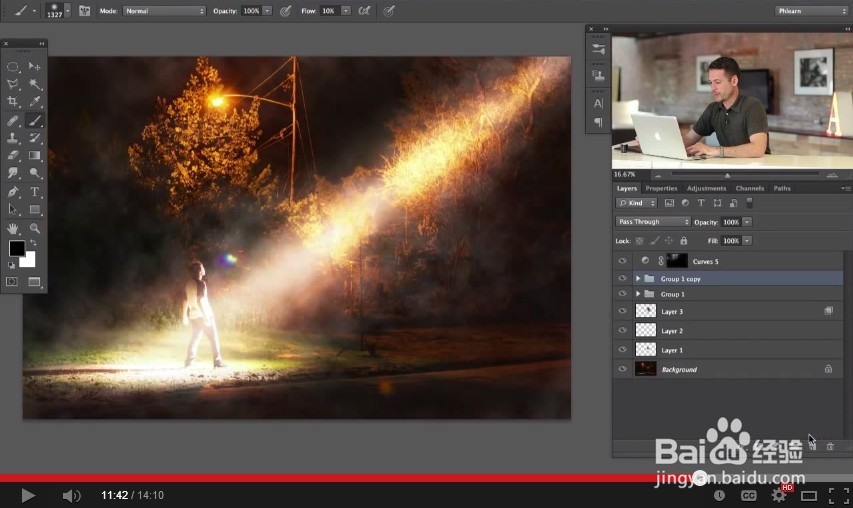Hide Layer 2 visibility eye
The height and width of the screenshot is (508, 853).
622,330
